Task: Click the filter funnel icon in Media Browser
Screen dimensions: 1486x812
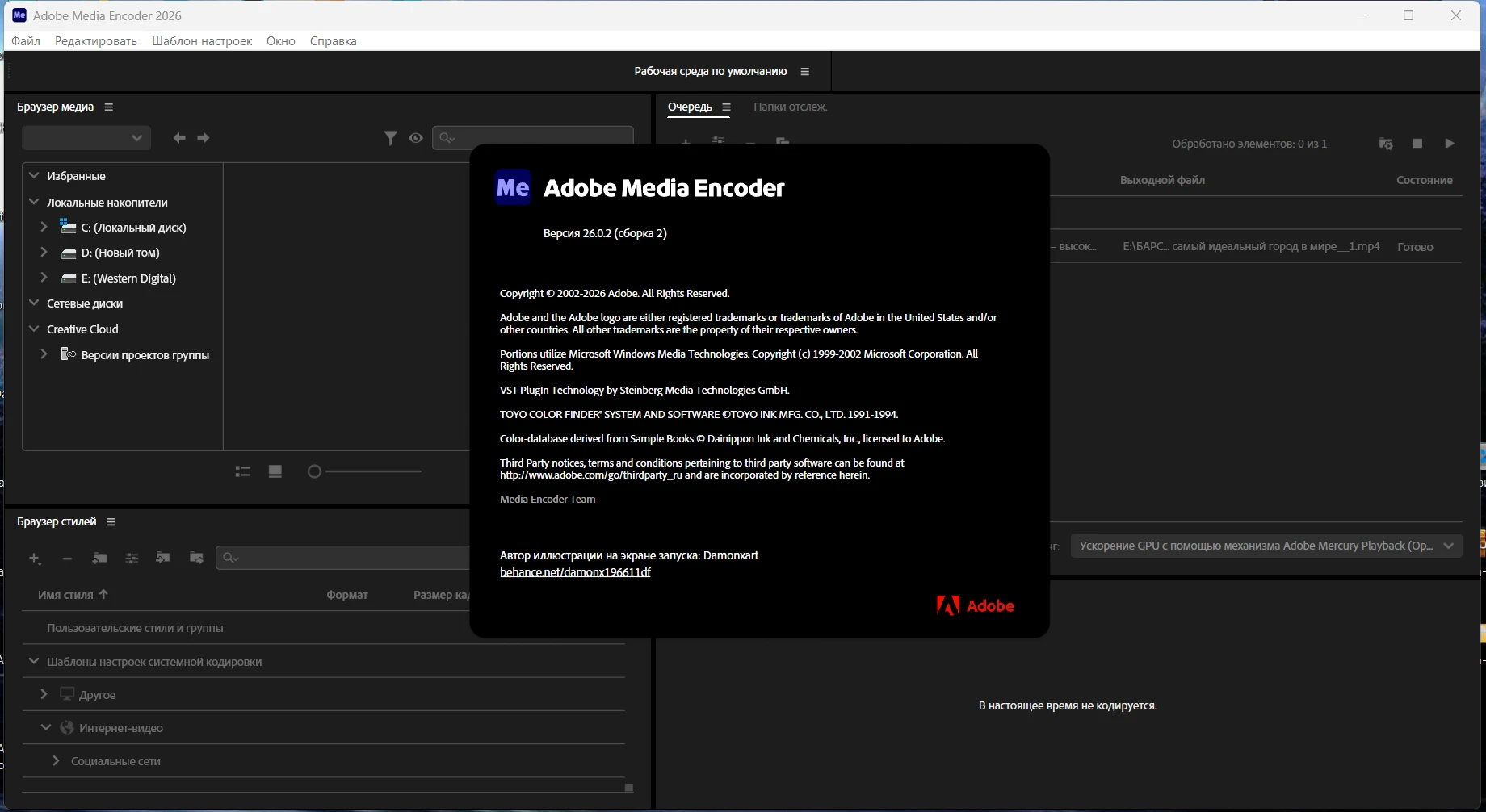Action: tap(390, 138)
